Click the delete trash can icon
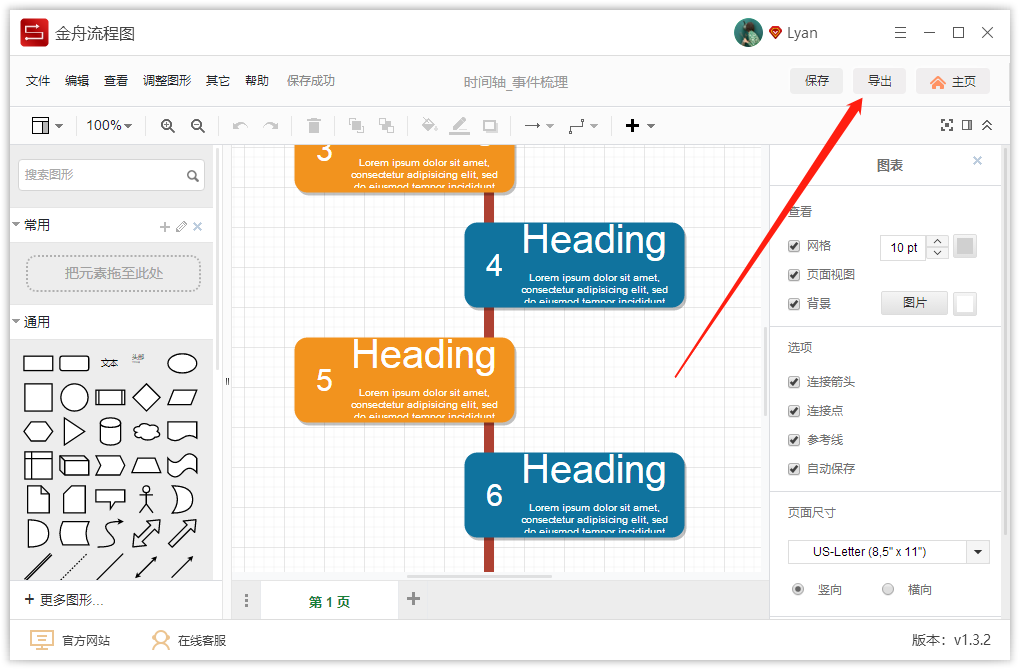 tap(314, 126)
